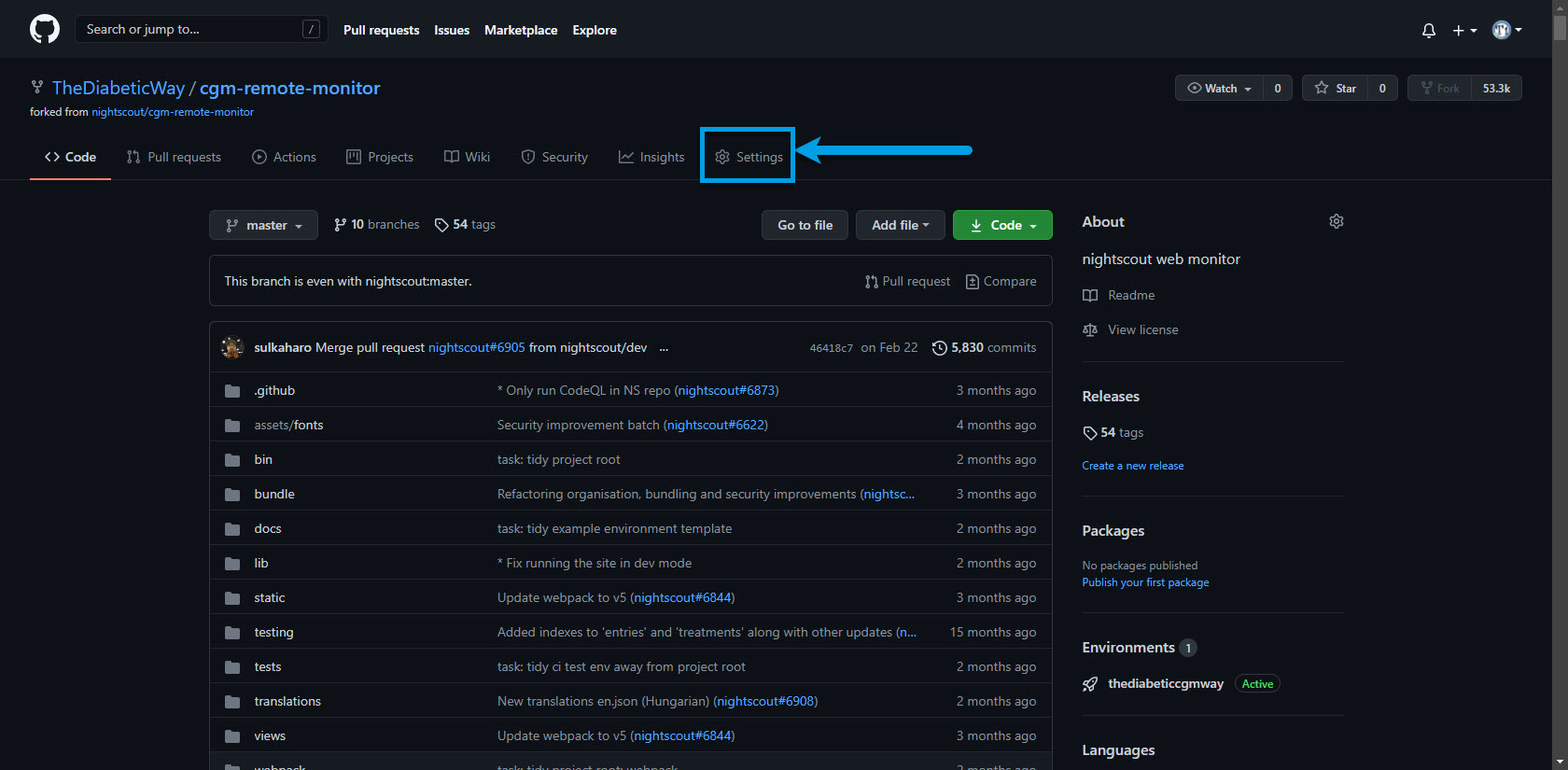
Task: Open the Add file dropdown
Action: point(900,225)
